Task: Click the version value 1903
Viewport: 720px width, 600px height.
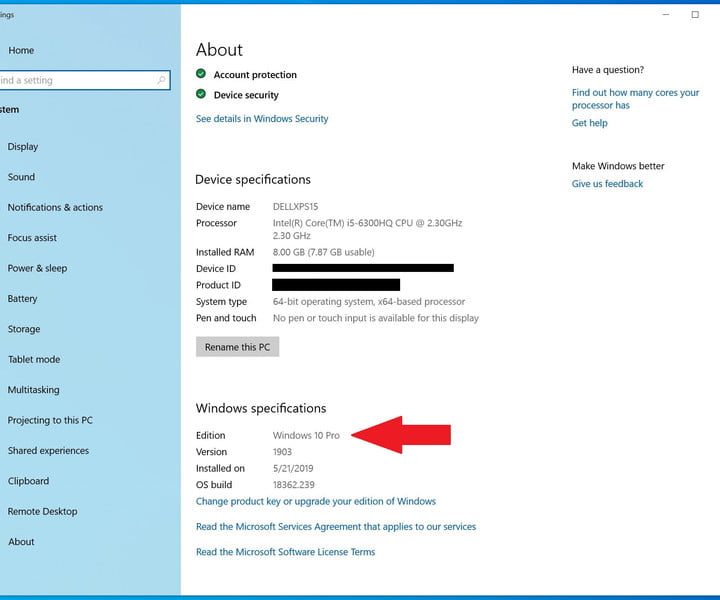Action: click(282, 452)
